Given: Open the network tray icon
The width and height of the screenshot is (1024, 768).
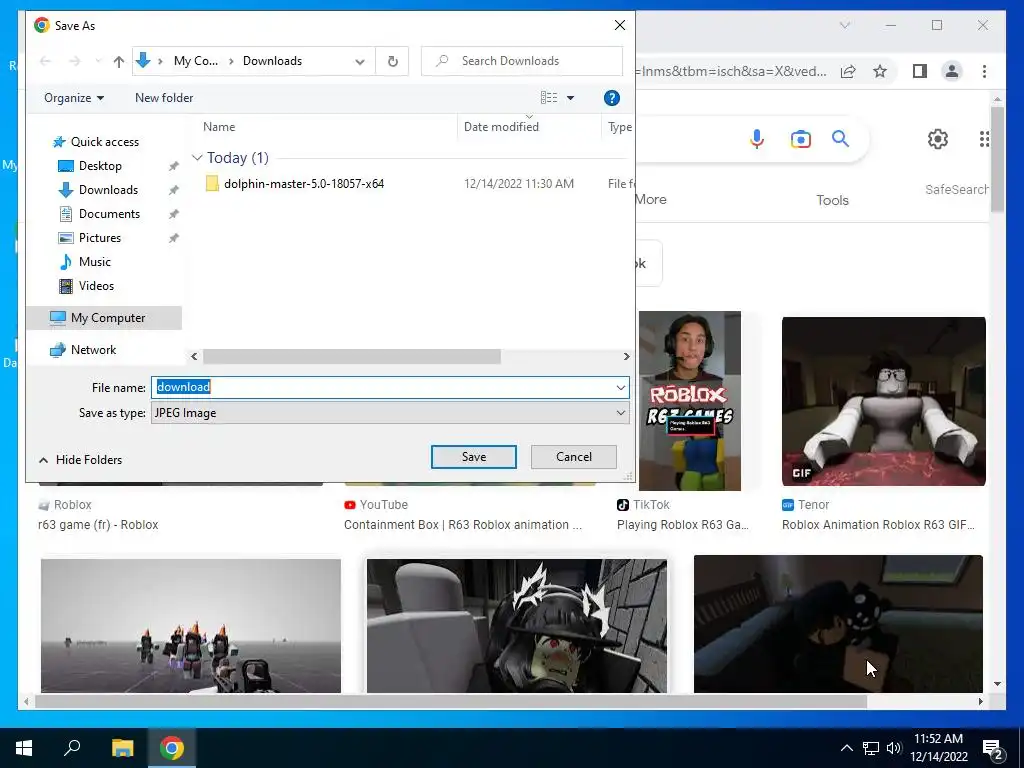Looking at the screenshot, I should click(x=871, y=748).
